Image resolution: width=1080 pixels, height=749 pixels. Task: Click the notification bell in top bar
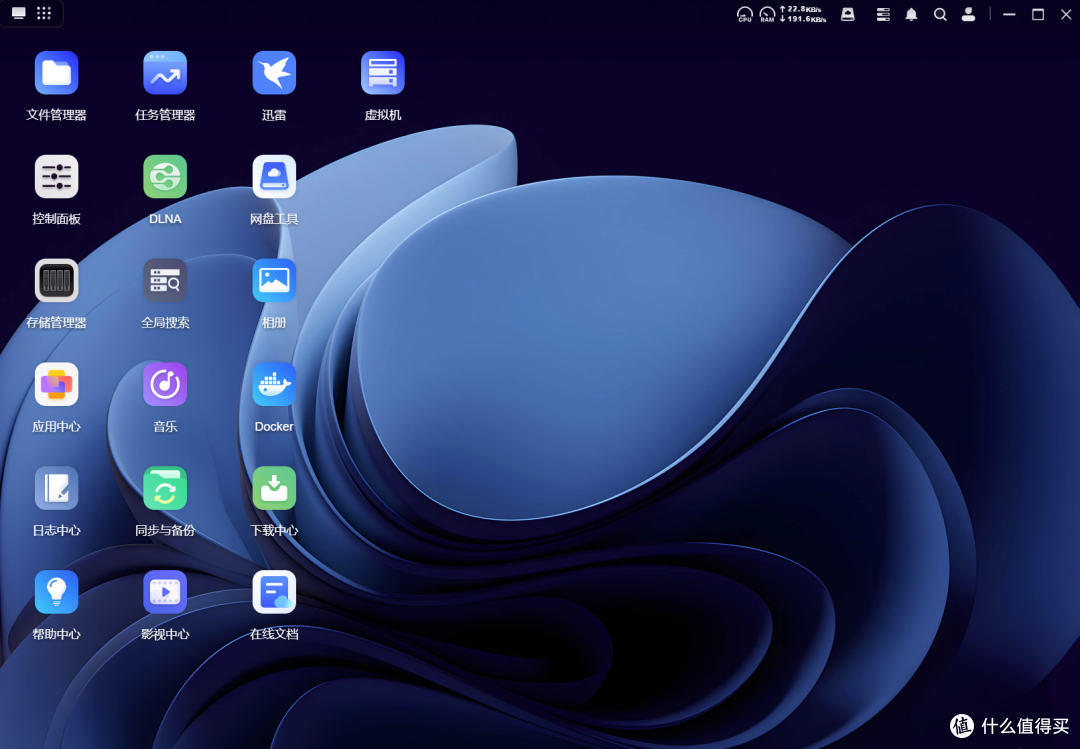pyautogui.click(x=911, y=14)
